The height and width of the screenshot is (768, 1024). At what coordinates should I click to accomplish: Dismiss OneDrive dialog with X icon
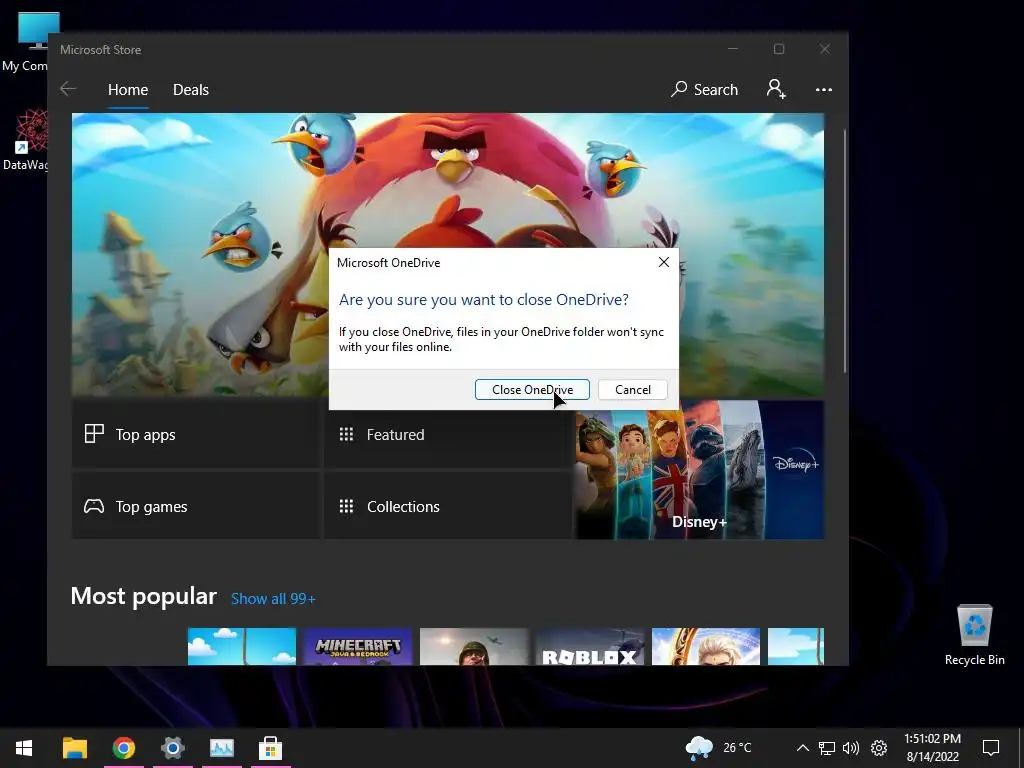point(664,263)
